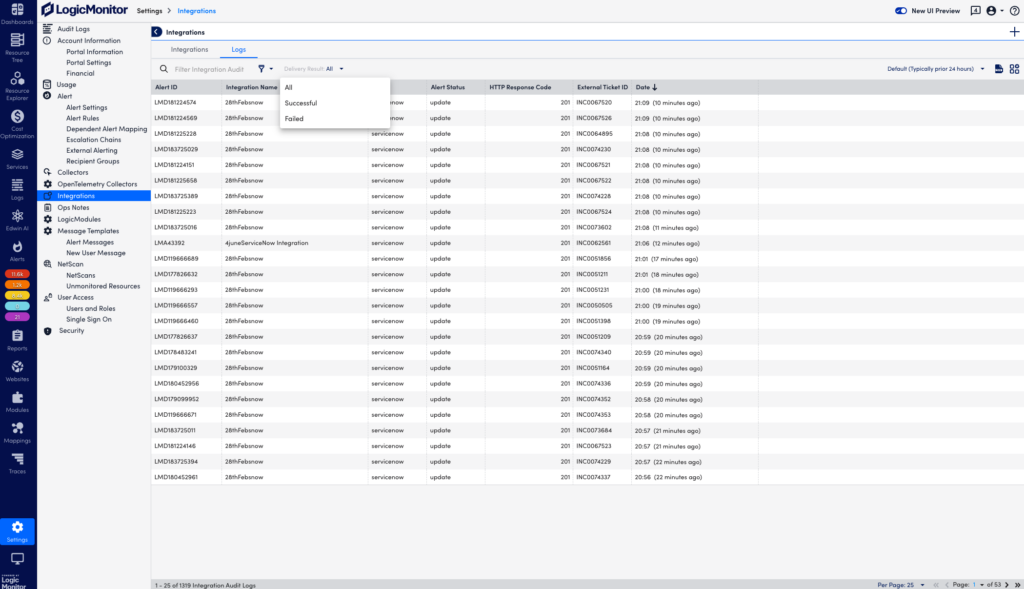The image size is (1024, 589).
Task: Select Failed in delivery result list
Action: [294, 118]
